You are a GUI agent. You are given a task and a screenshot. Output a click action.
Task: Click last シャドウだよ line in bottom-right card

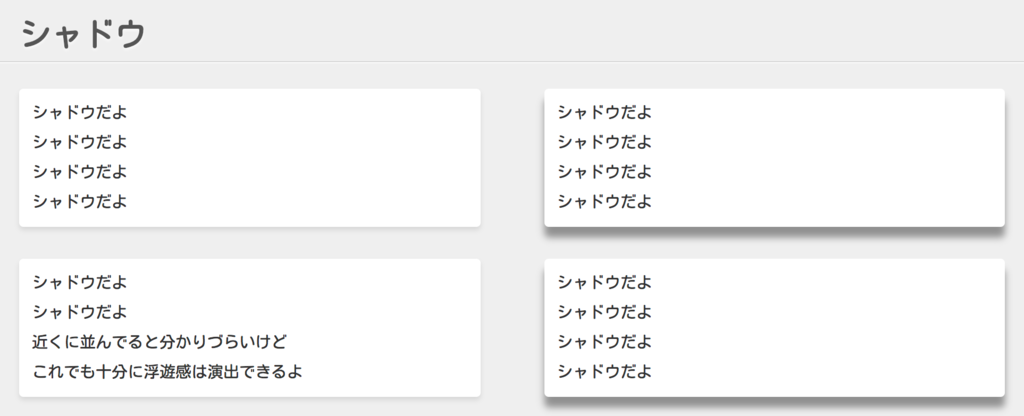(x=605, y=372)
